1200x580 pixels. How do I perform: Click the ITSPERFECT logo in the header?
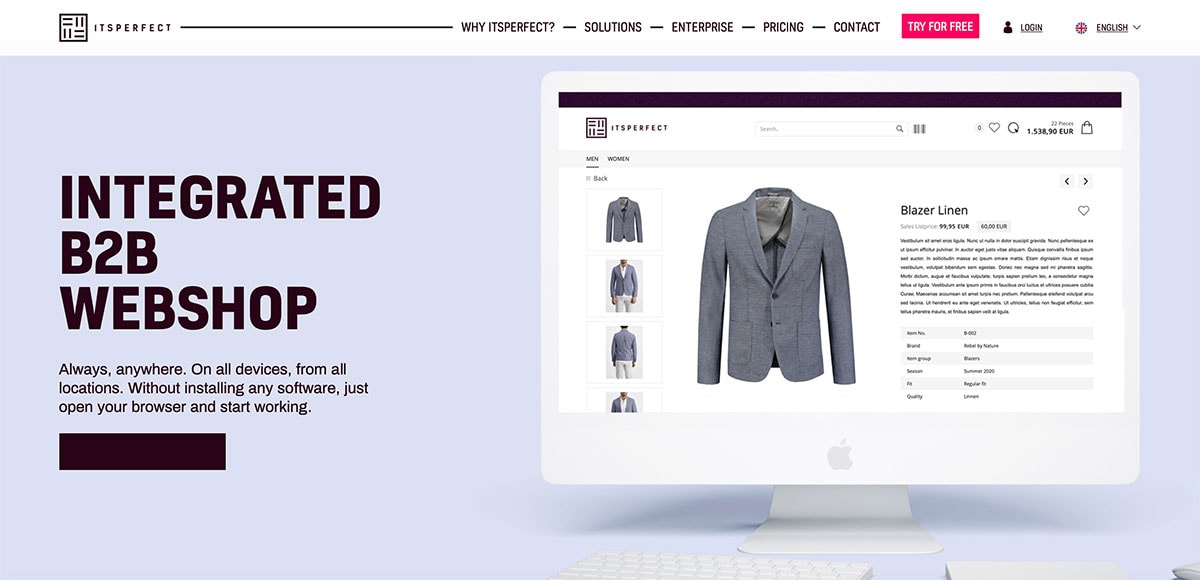click(116, 27)
